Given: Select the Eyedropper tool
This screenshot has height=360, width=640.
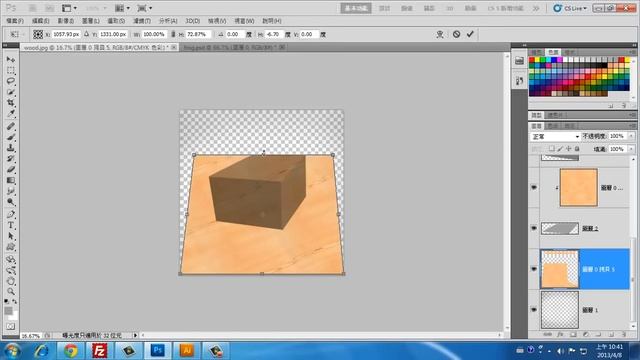Looking at the screenshot, I should tap(11, 113).
